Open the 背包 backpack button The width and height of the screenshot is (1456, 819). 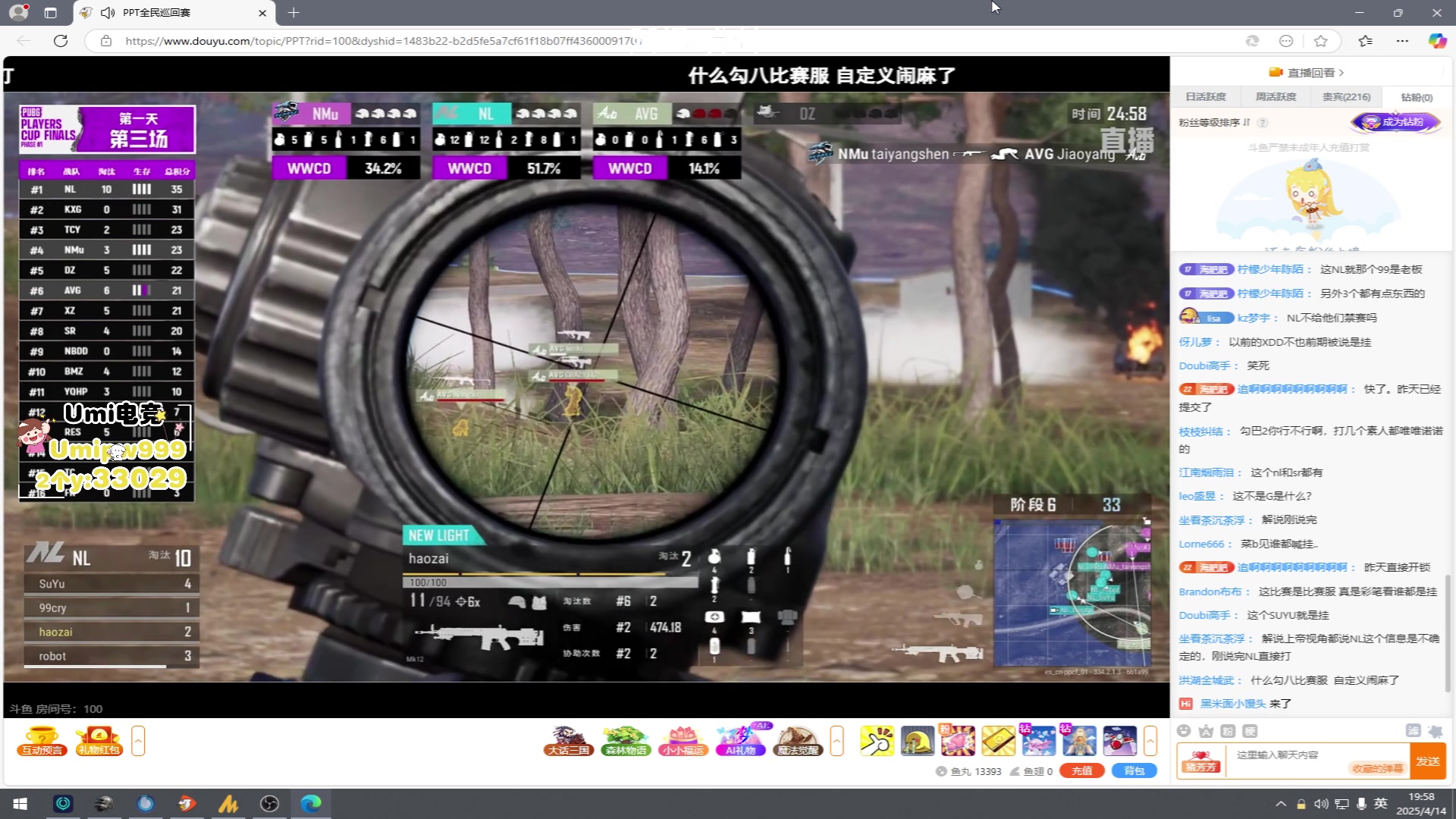pos(1134,771)
